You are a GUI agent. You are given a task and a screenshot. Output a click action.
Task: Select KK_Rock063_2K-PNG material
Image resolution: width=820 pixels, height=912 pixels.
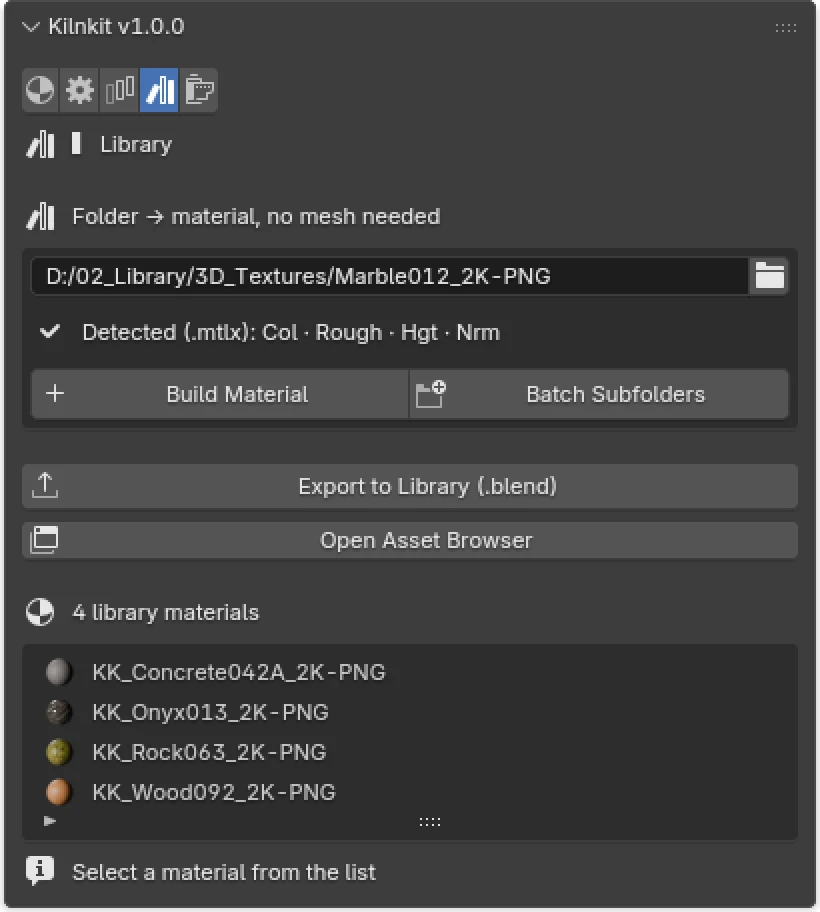coord(410,752)
